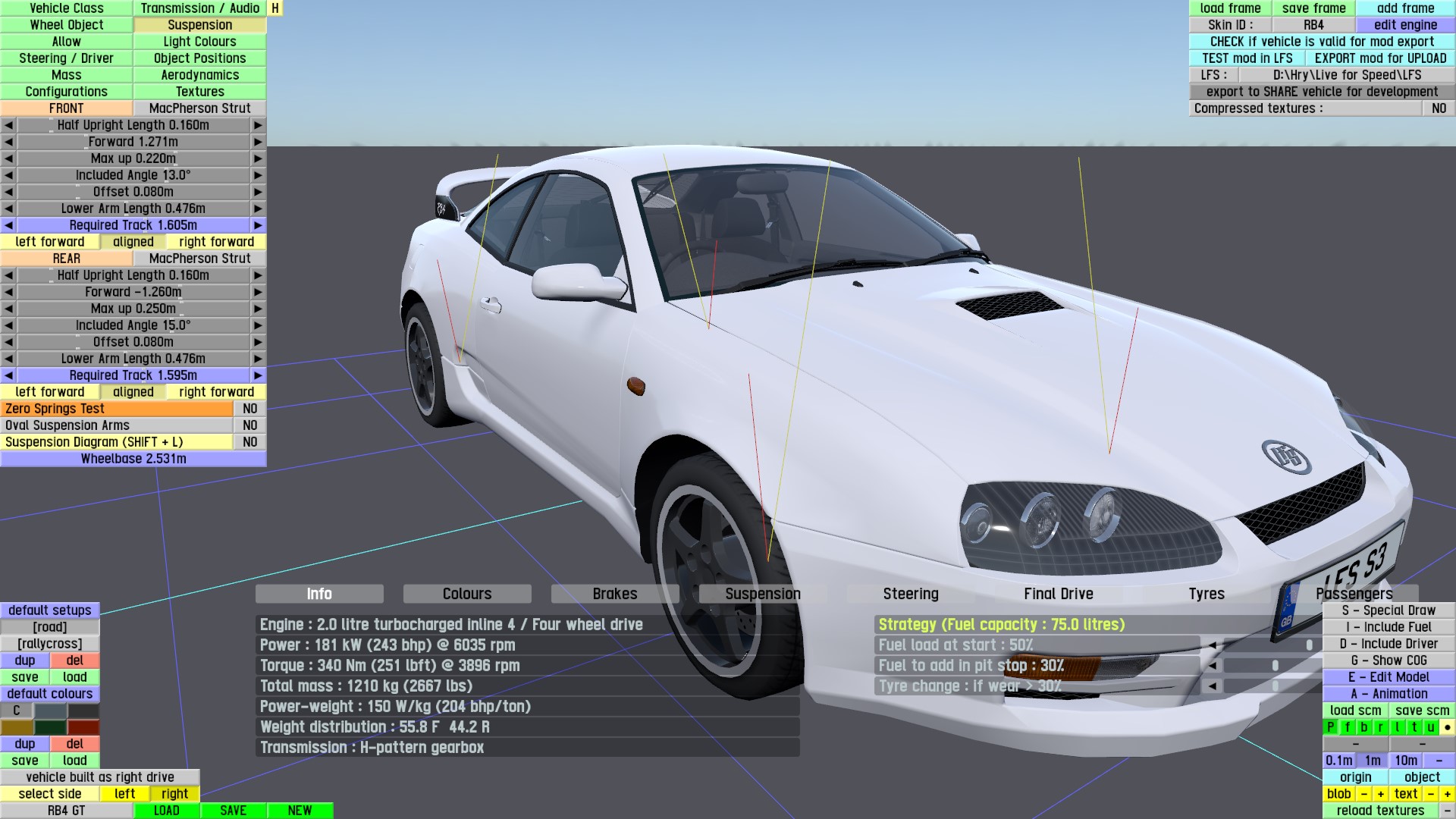Image resolution: width=1456 pixels, height=819 pixels.
Task: Decrease front Required Track value
Action: [8, 225]
